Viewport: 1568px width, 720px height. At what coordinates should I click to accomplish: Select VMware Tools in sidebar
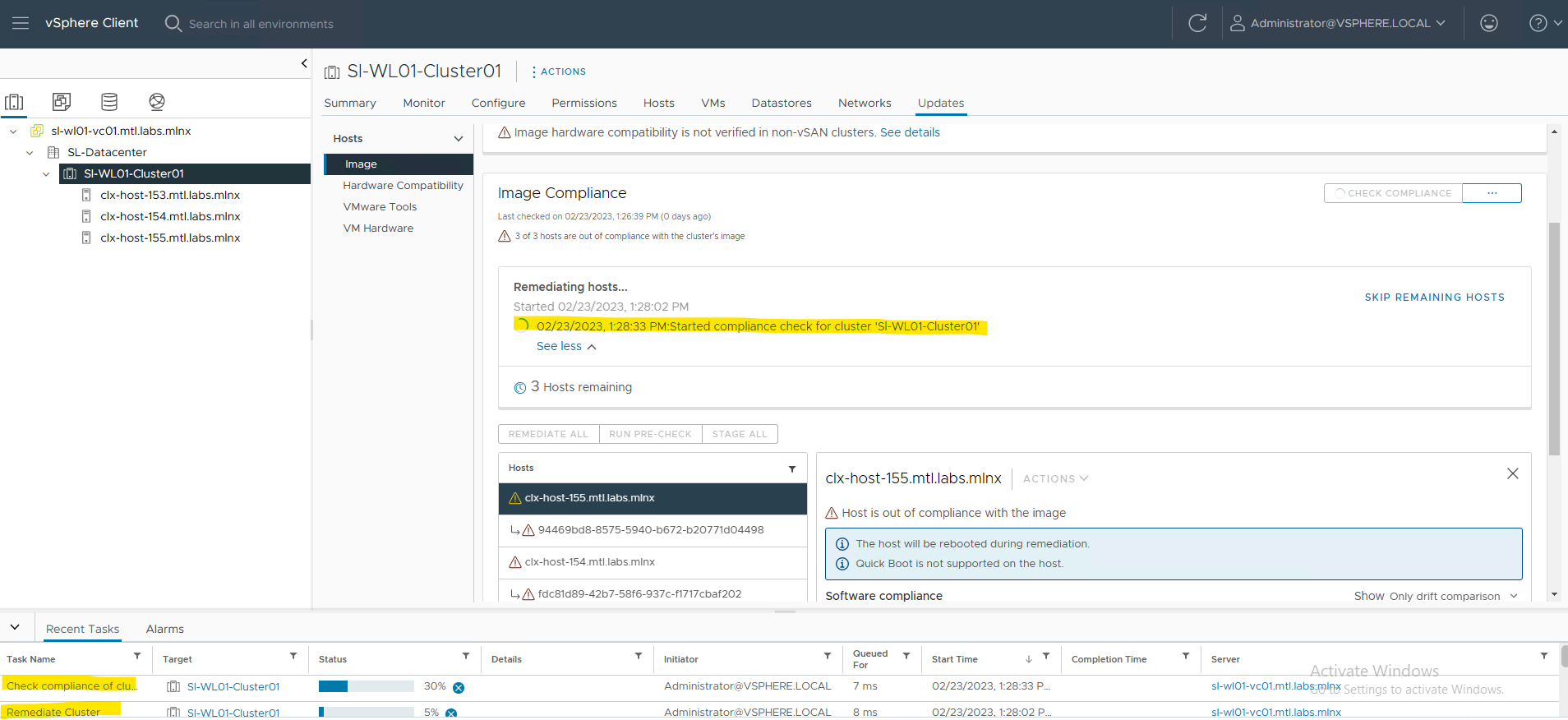point(380,207)
